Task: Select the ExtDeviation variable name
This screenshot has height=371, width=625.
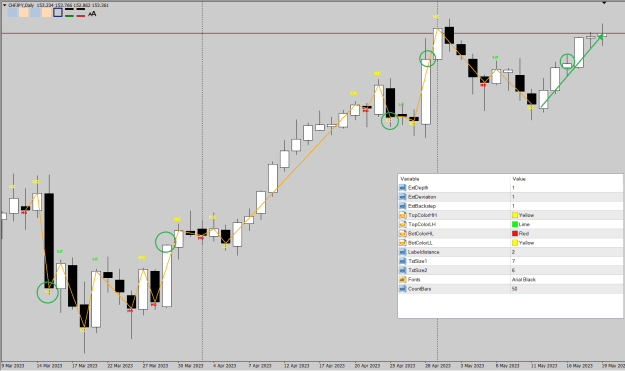Action: tap(422, 197)
